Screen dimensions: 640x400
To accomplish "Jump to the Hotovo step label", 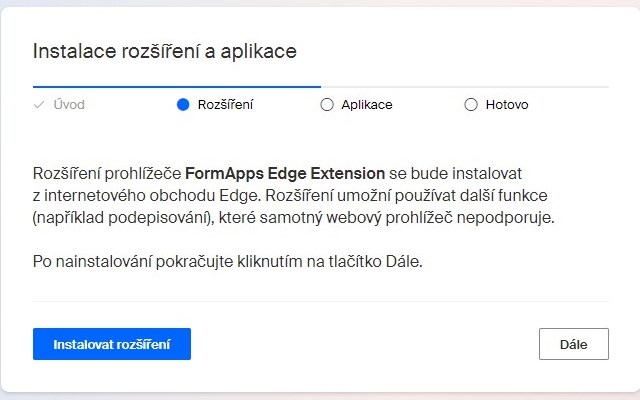I will tap(507, 105).
